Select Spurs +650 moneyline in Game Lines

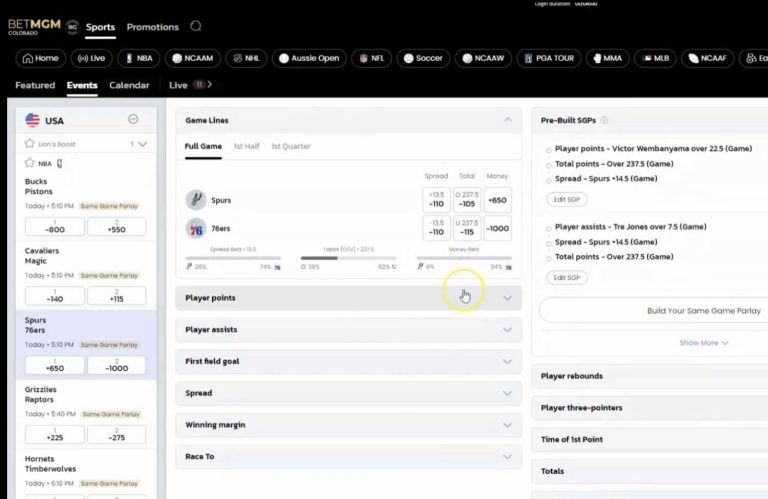click(x=498, y=200)
